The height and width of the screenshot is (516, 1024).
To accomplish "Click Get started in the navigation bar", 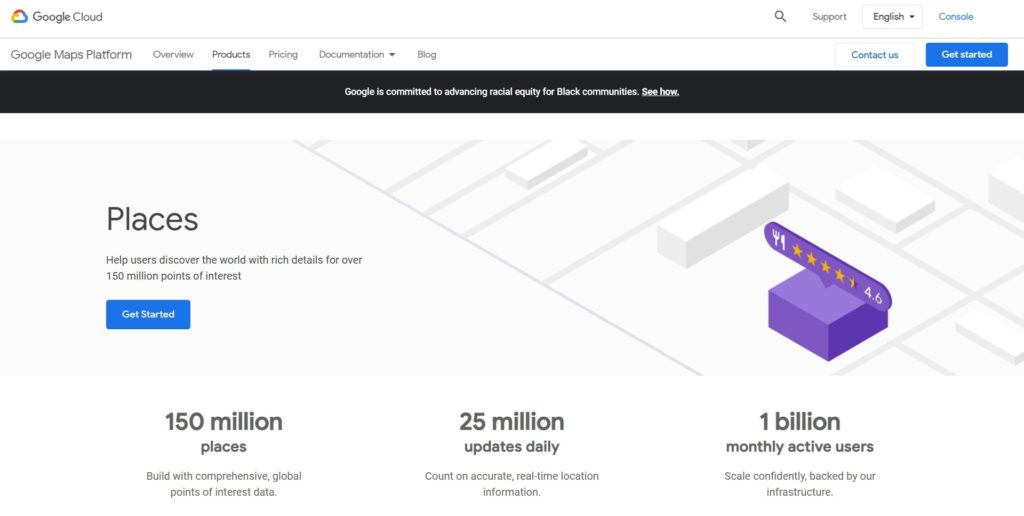I will (x=966, y=55).
